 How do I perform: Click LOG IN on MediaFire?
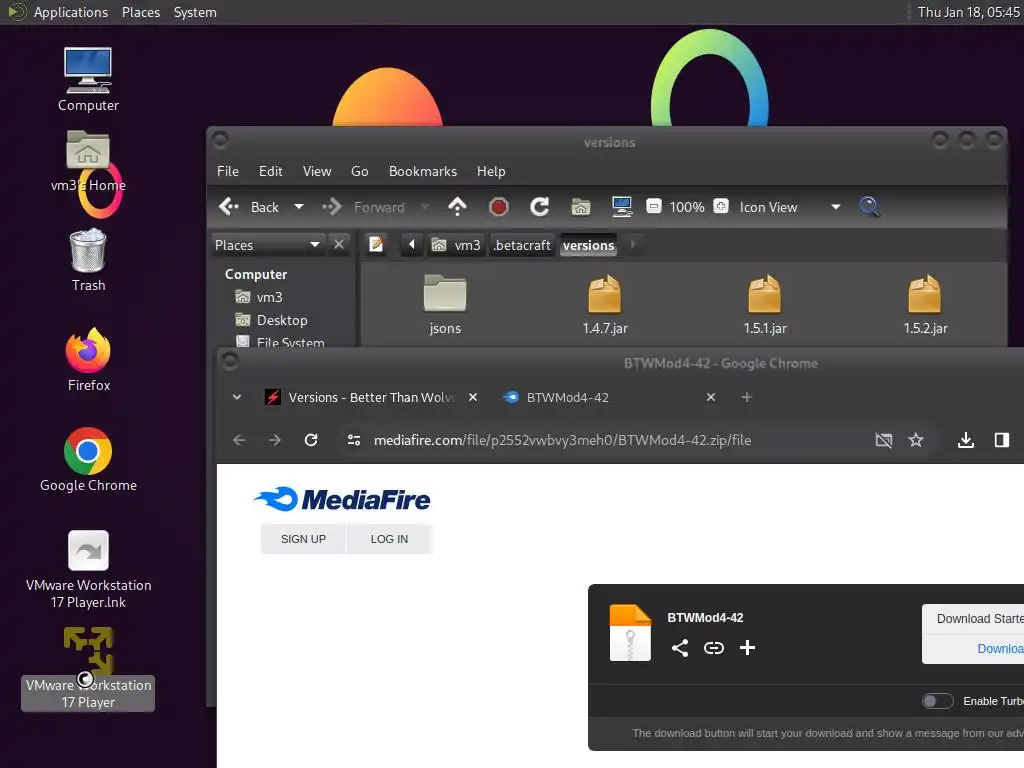pos(389,539)
